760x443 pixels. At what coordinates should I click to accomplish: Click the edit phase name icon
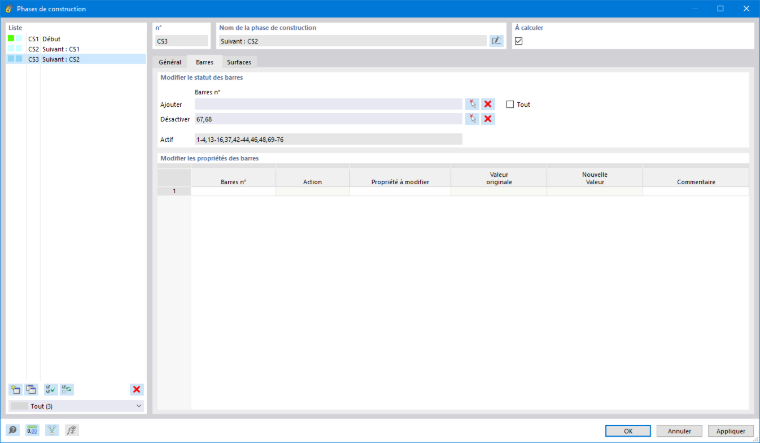pos(496,41)
